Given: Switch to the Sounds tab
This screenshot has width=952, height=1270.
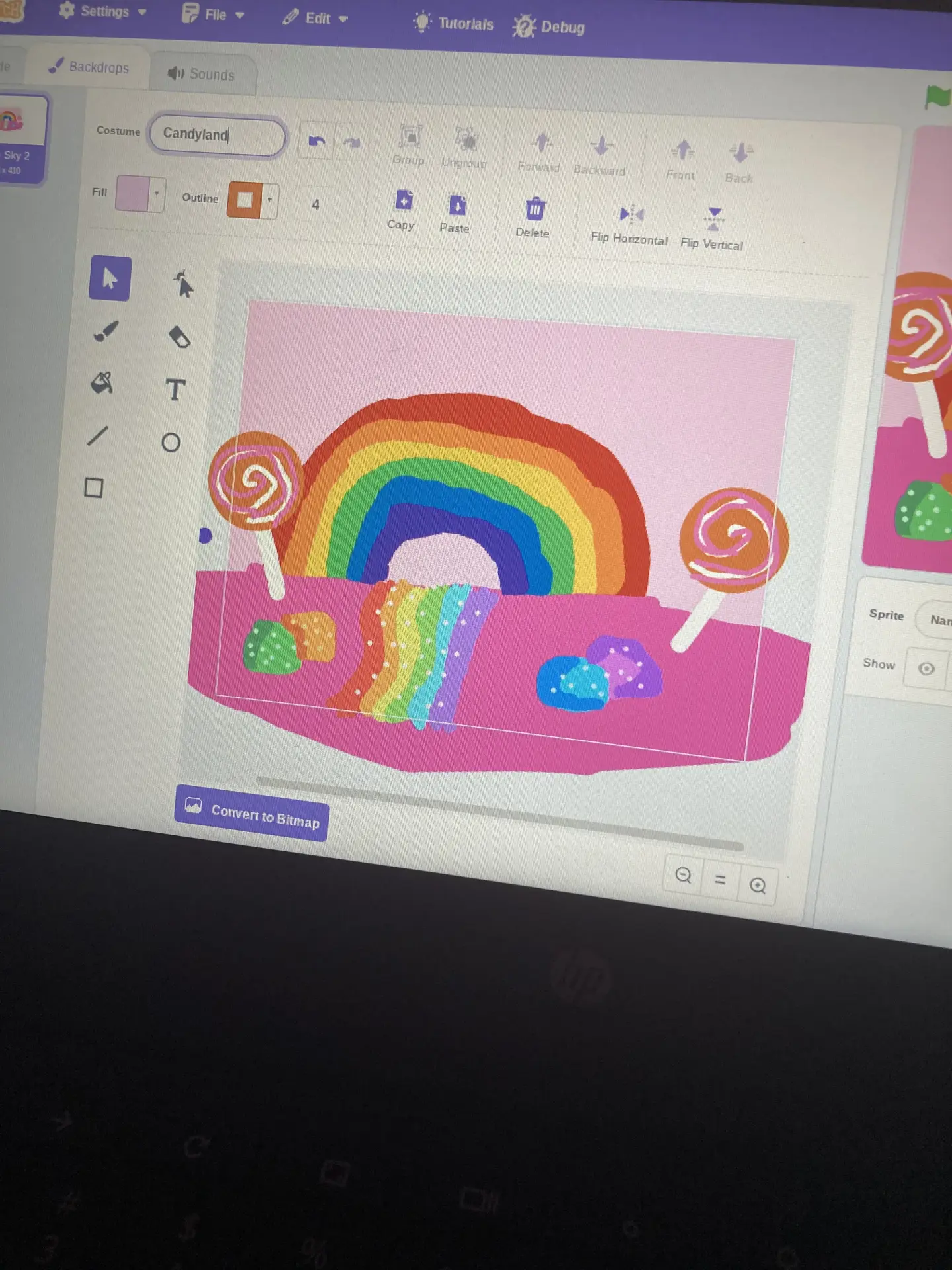Looking at the screenshot, I should pyautogui.click(x=202, y=74).
